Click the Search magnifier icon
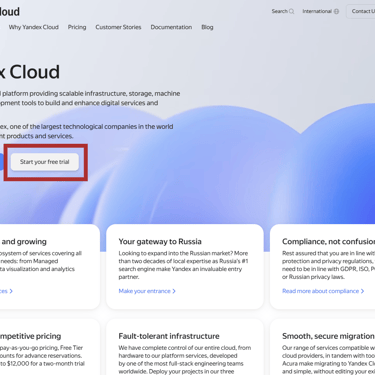 291,11
